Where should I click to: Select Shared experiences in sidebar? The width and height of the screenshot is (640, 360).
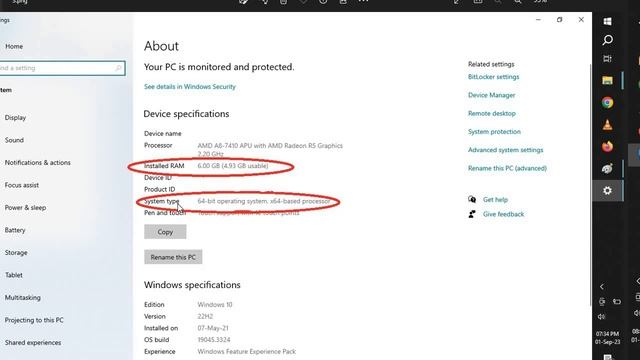coord(33,342)
